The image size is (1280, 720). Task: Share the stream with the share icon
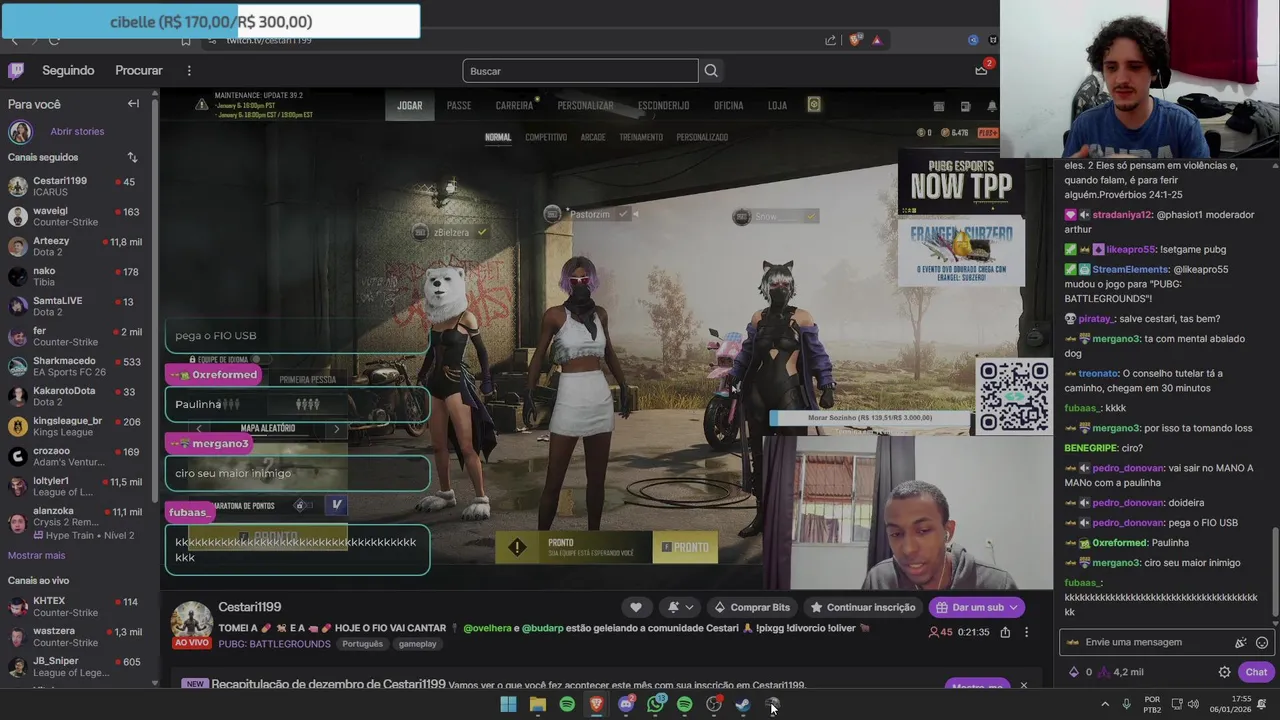pyautogui.click(x=1005, y=632)
